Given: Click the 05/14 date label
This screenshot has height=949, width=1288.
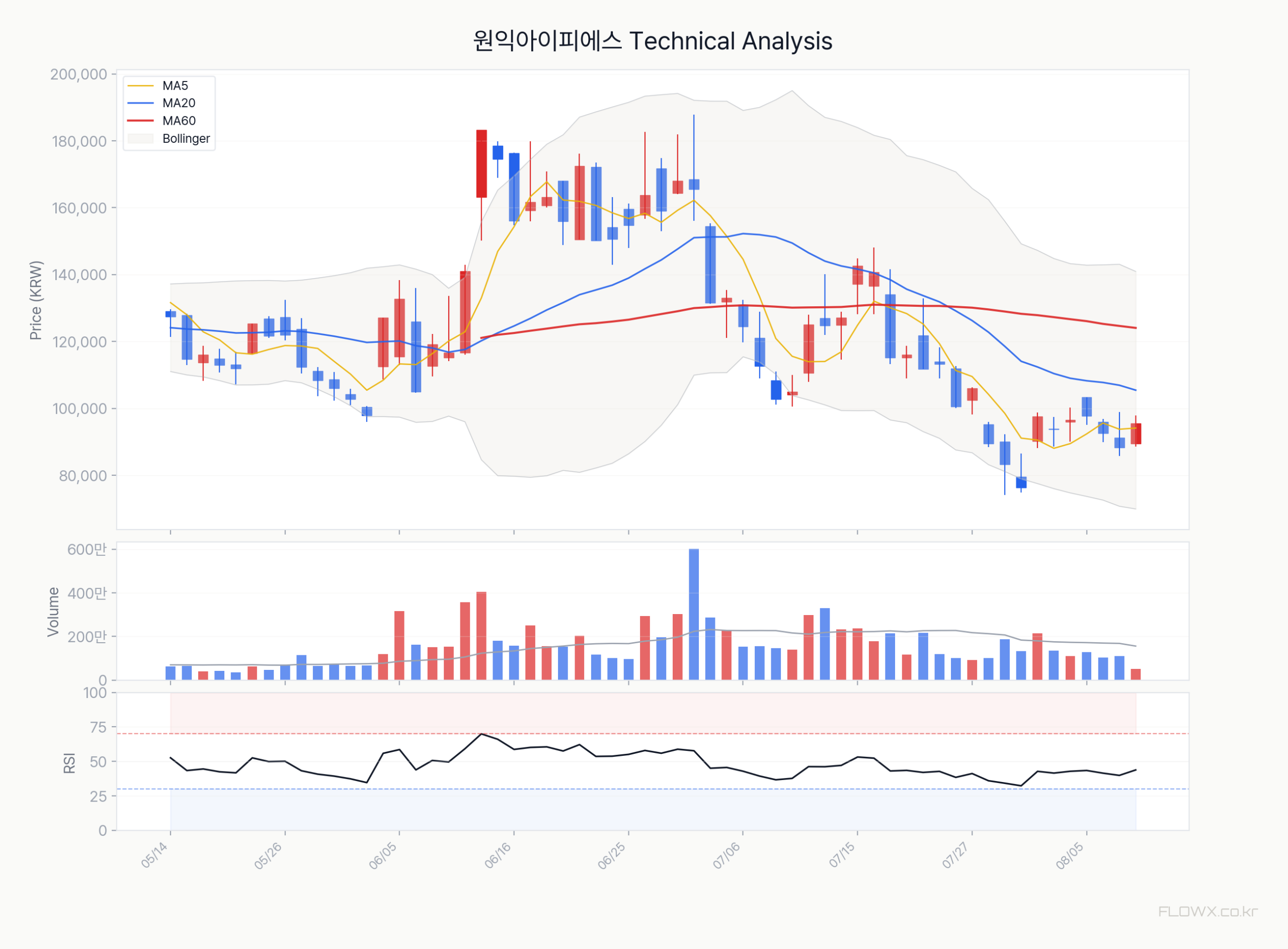Looking at the screenshot, I should 154,855.
